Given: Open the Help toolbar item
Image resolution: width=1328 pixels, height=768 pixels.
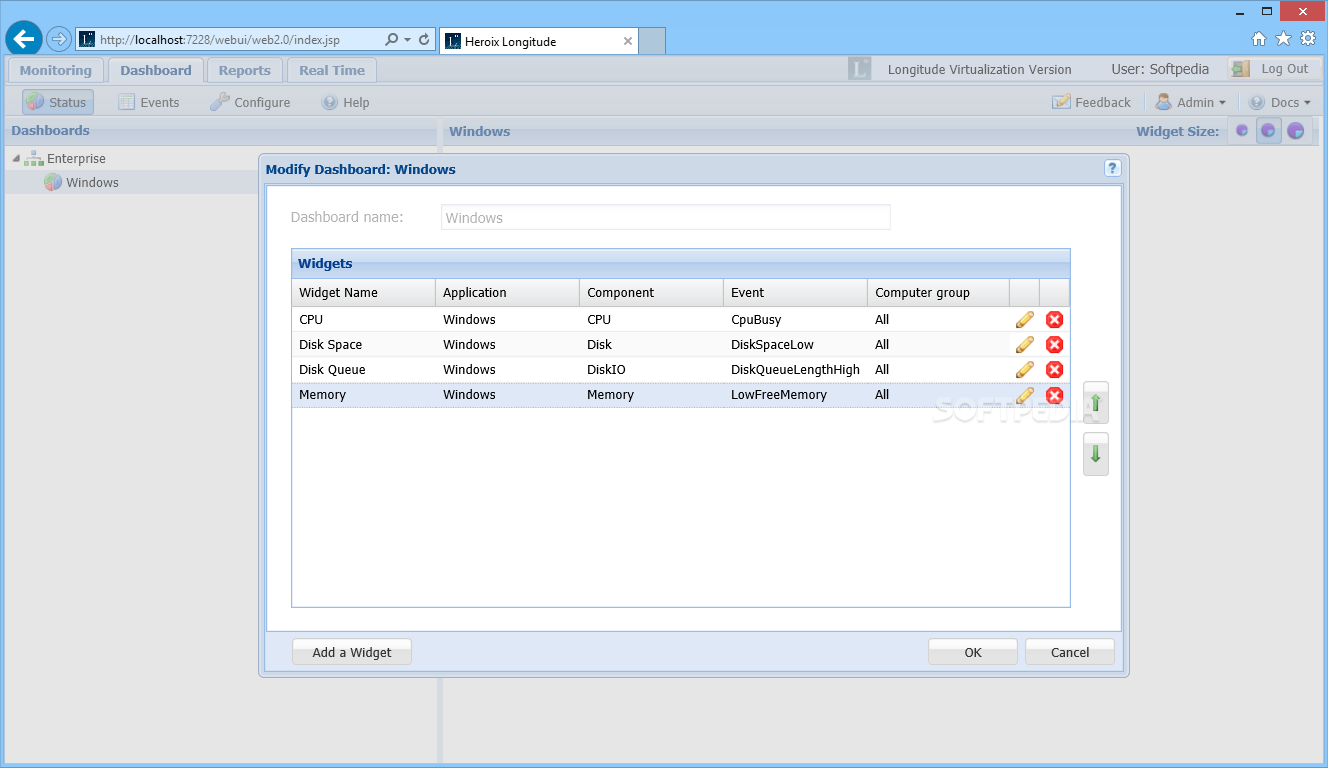Looking at the screenshot, I should coord(345,102).
